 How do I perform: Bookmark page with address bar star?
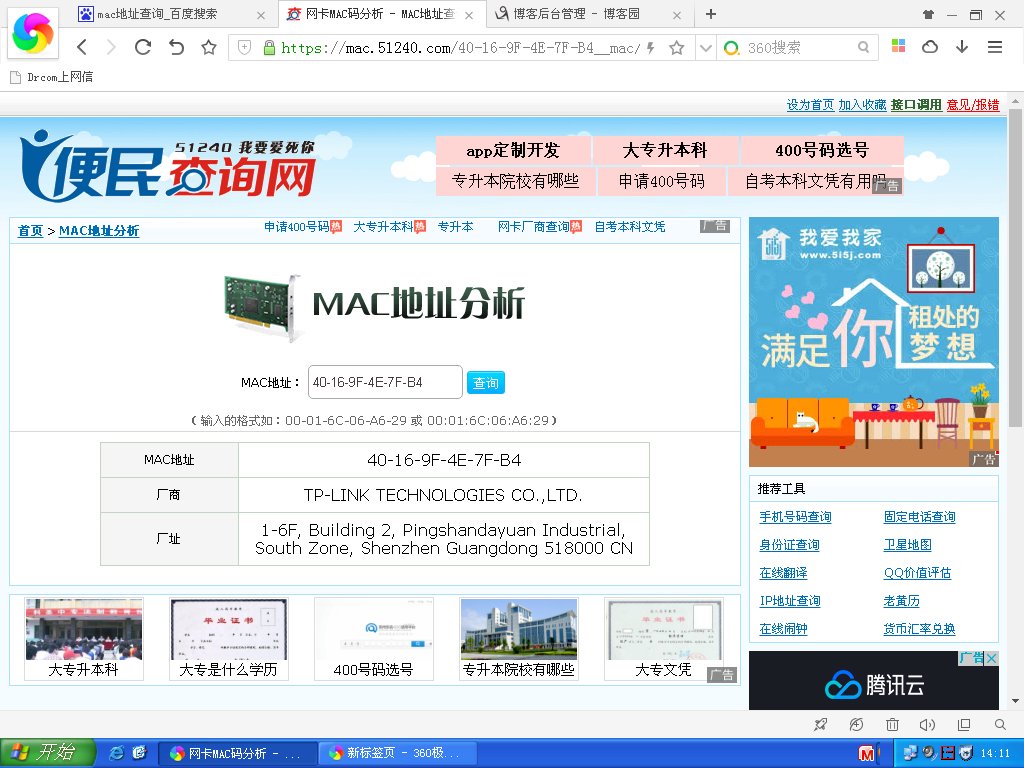tap(677, 48)
